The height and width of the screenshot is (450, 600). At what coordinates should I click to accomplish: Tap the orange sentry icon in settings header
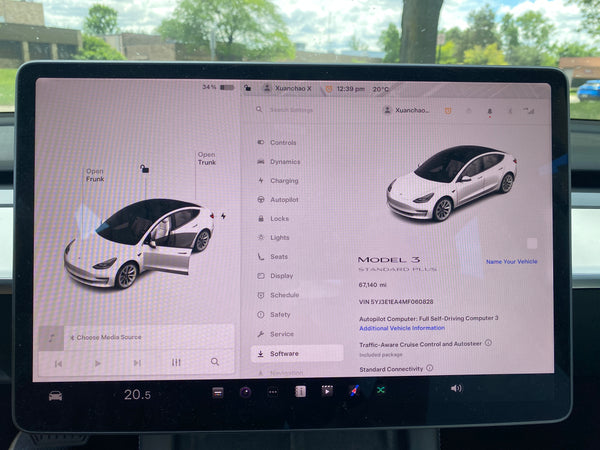448,111
